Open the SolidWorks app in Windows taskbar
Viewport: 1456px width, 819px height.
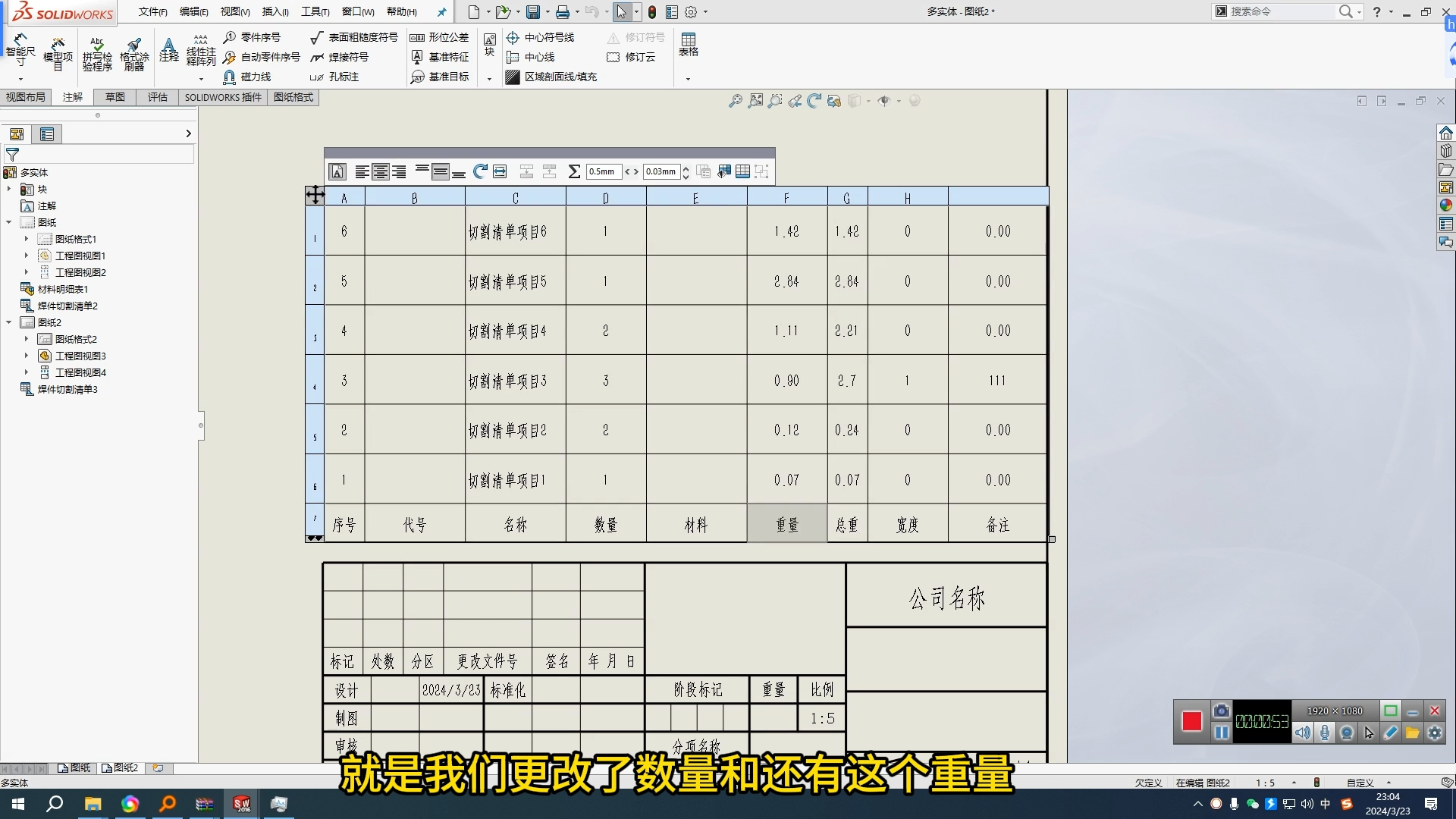pos(242,804)
